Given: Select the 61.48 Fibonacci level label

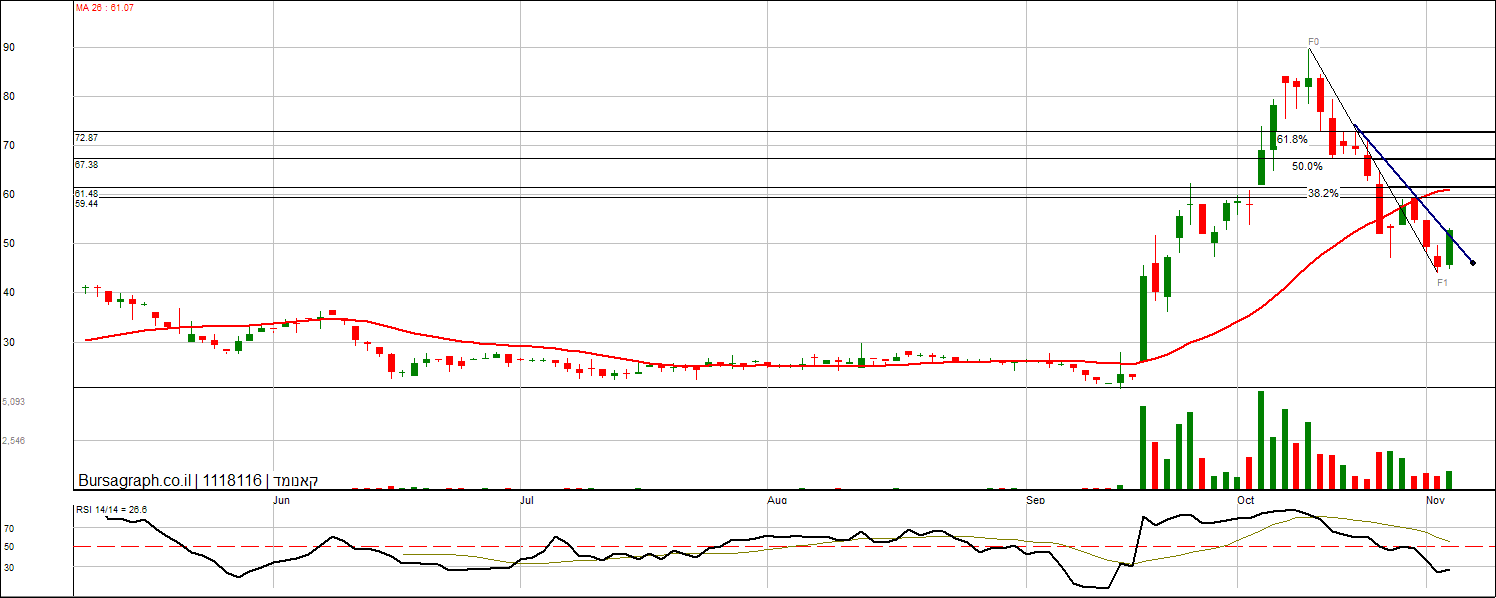Looking at the screenshot, I should (x=86, y=193).
